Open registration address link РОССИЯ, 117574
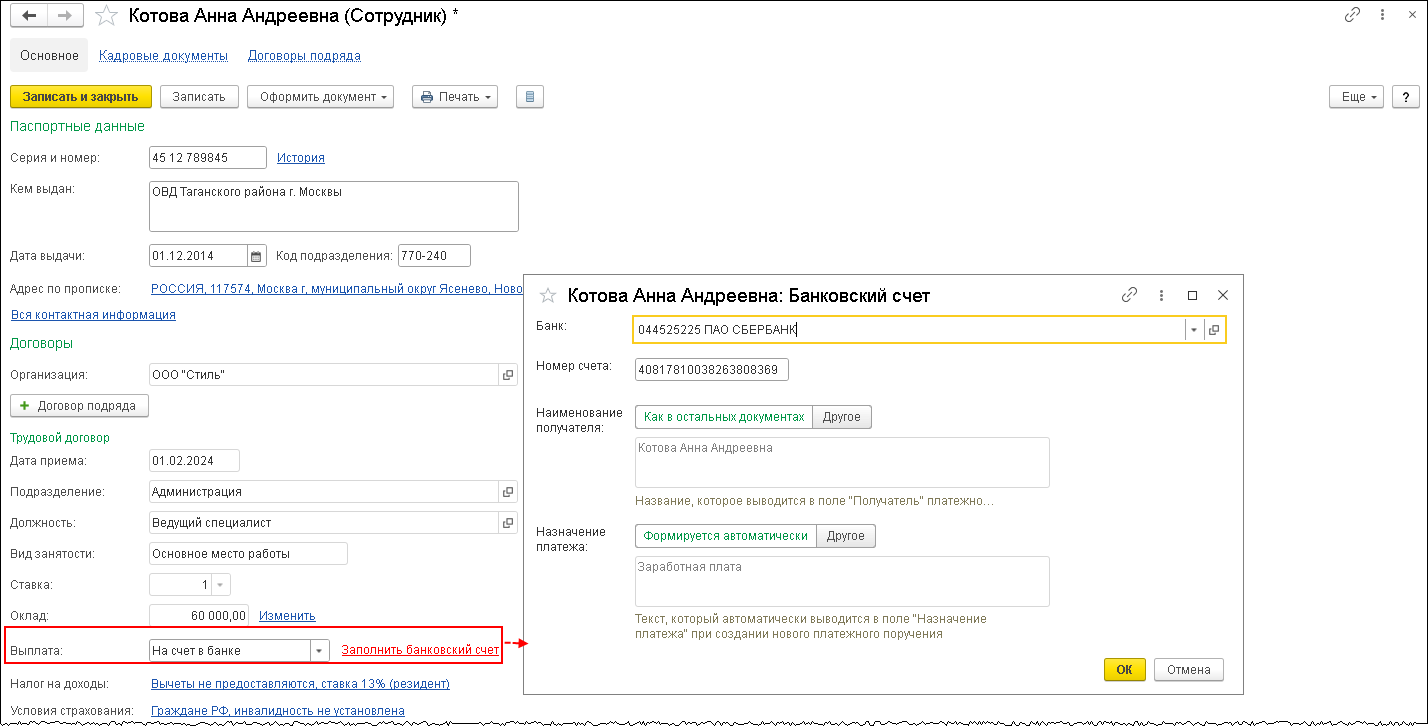The image size is (1428, 727). 337,289
